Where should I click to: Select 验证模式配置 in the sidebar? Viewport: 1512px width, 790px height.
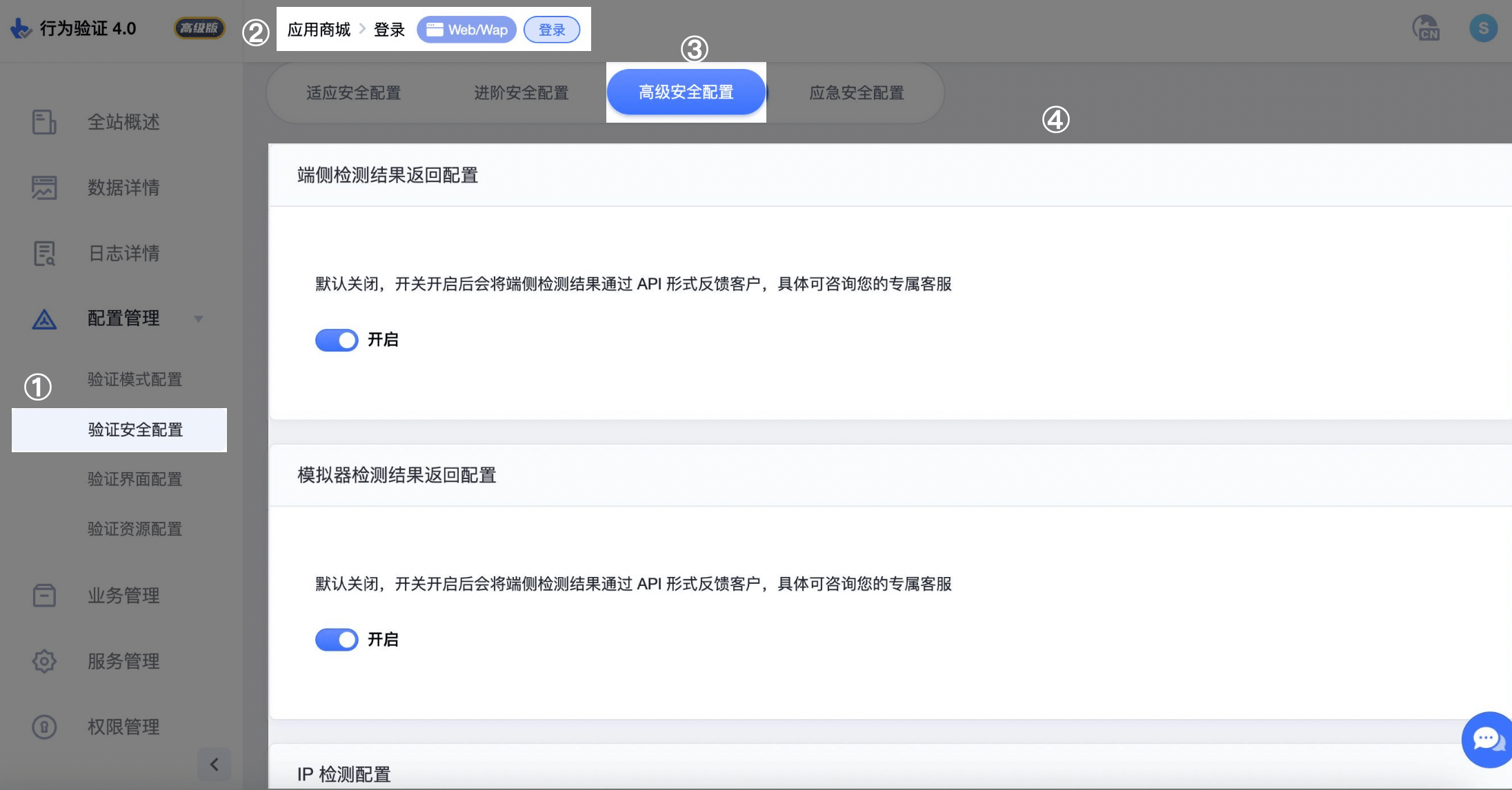coord(134,380)
